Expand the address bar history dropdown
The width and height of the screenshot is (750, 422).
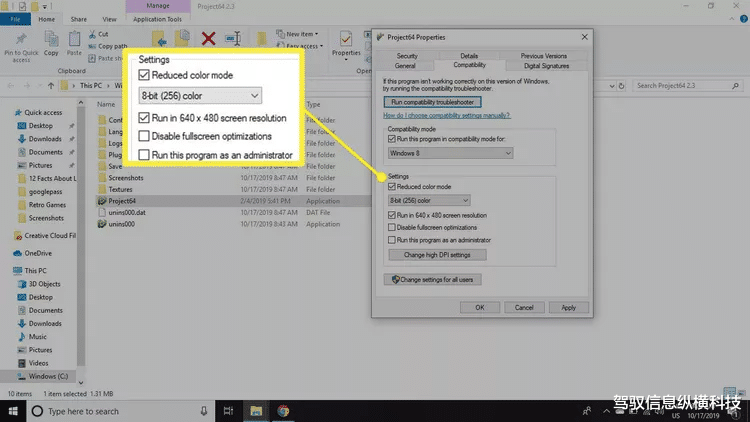(x=612, y=86)
